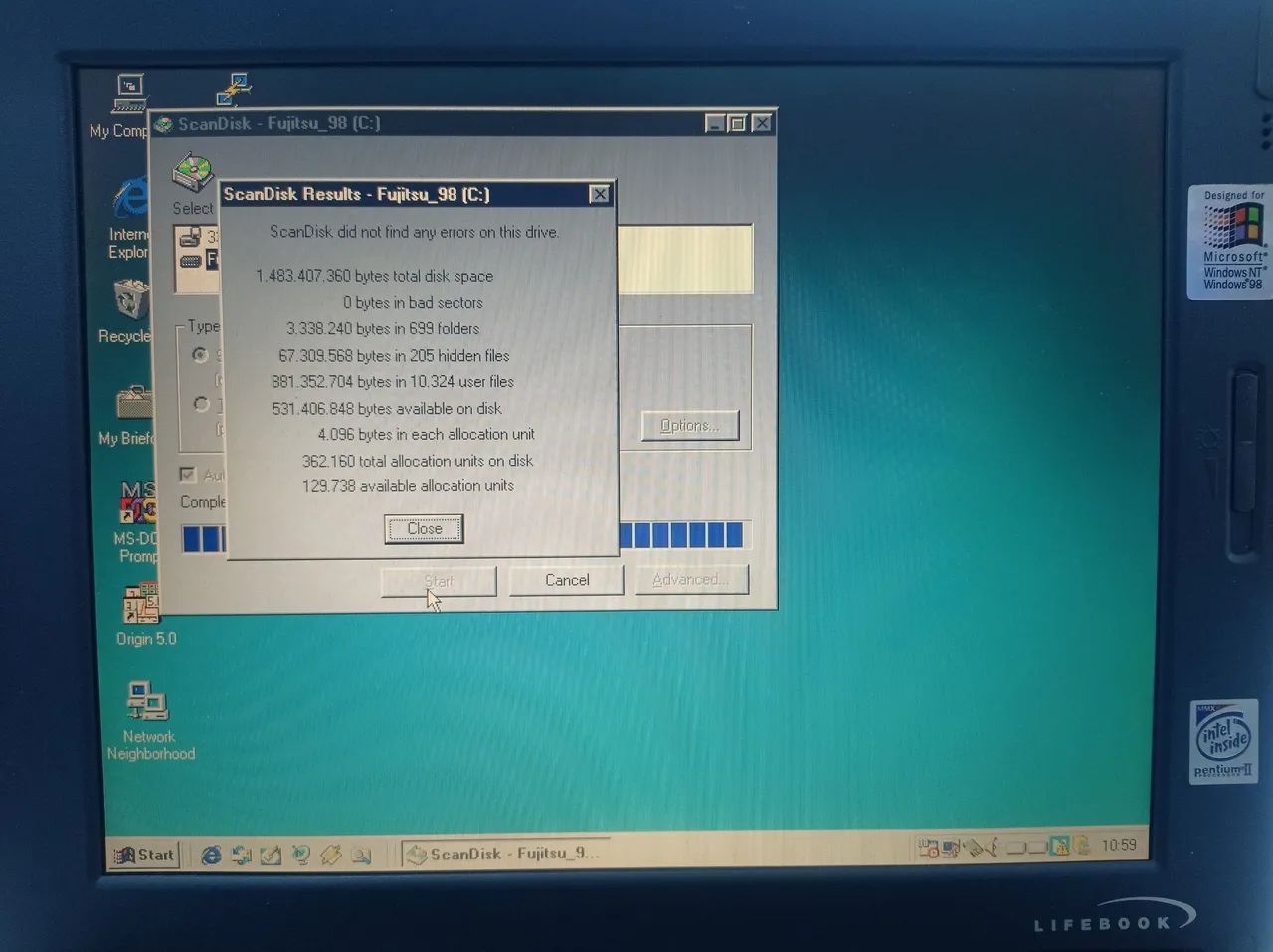This screenshot has height=952, width=1273.
Task: Select the floppy drive row in ScanDisk list
Action: click(x=198, y=238)
